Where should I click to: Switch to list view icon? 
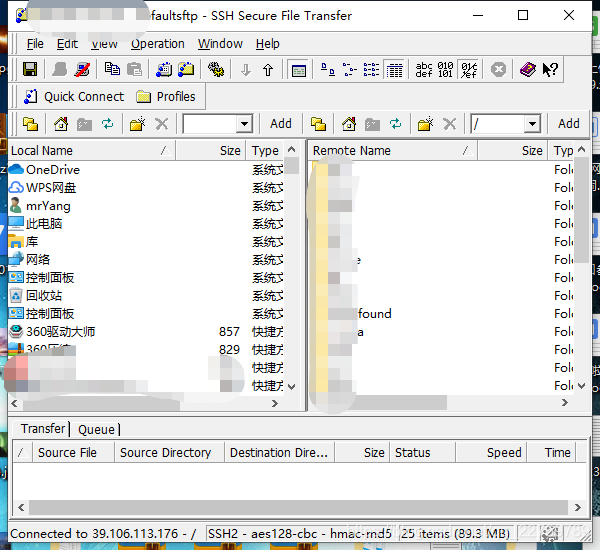click(x=372, y=70)
